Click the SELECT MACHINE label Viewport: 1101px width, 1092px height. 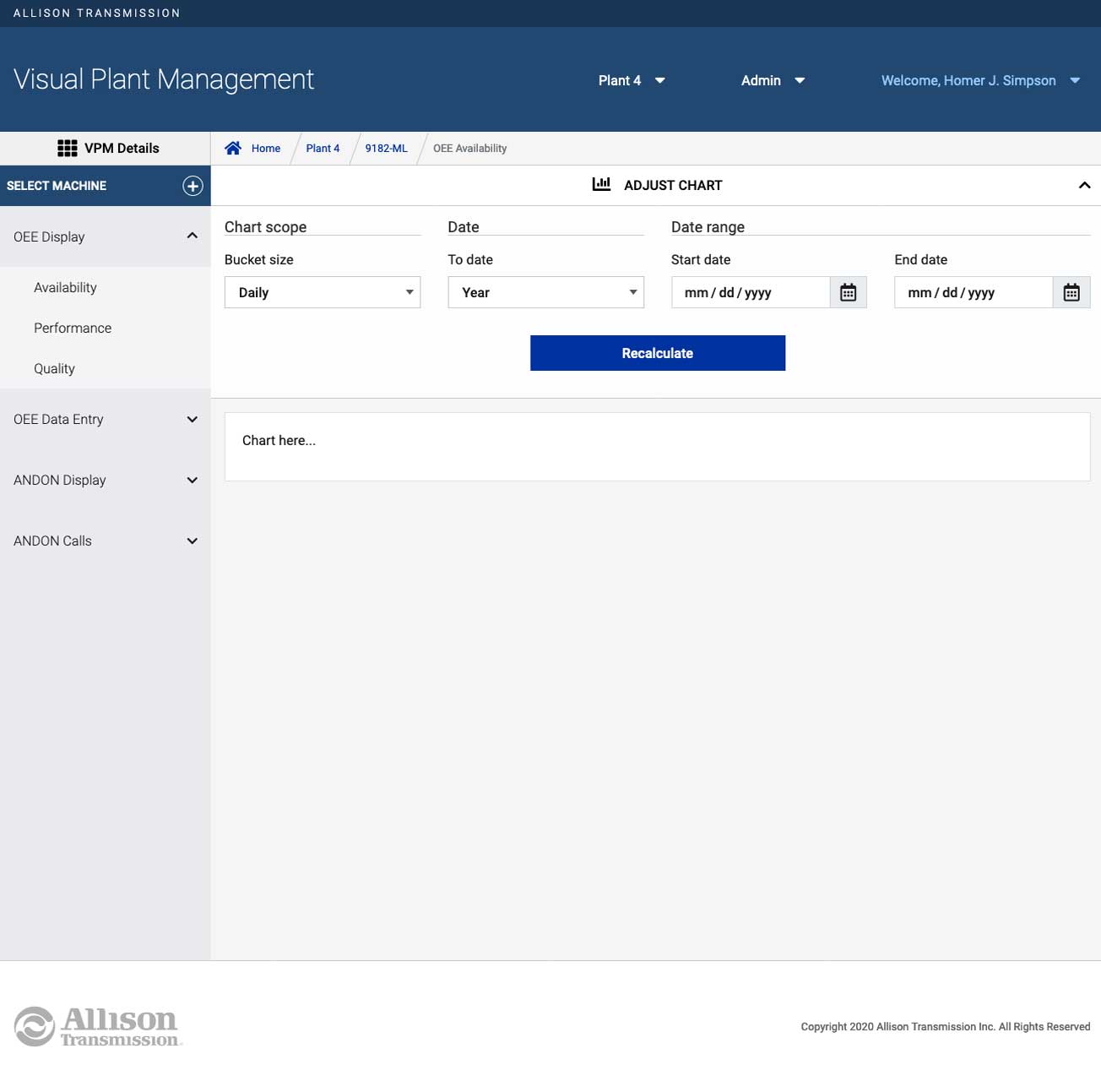(x=57, y=186)
